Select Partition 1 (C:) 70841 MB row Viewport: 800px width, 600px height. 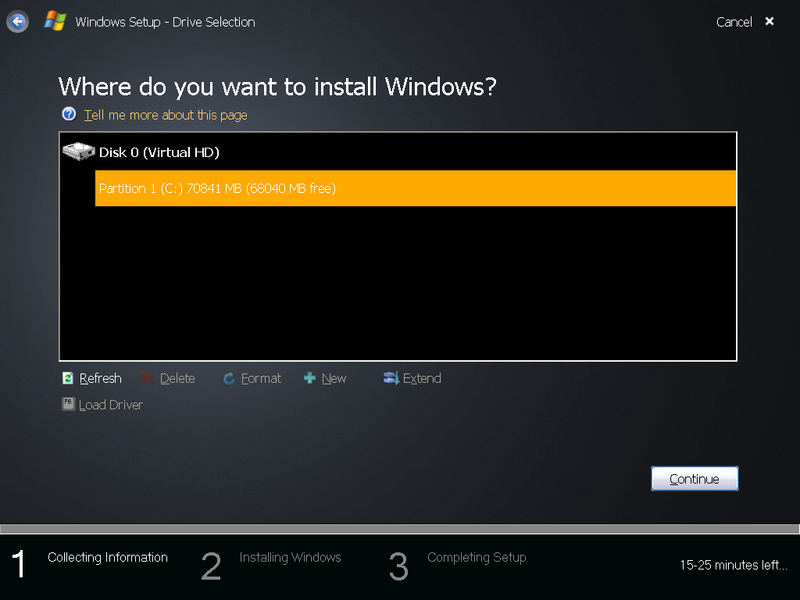pos(415,188)
